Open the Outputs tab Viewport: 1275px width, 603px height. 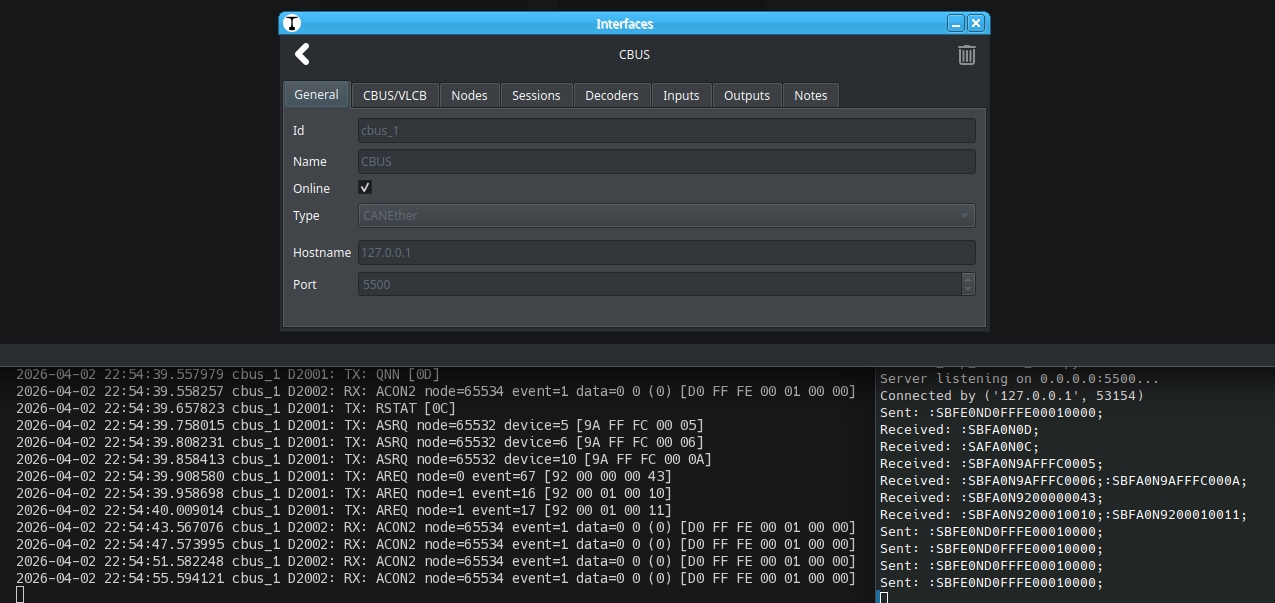747,95
